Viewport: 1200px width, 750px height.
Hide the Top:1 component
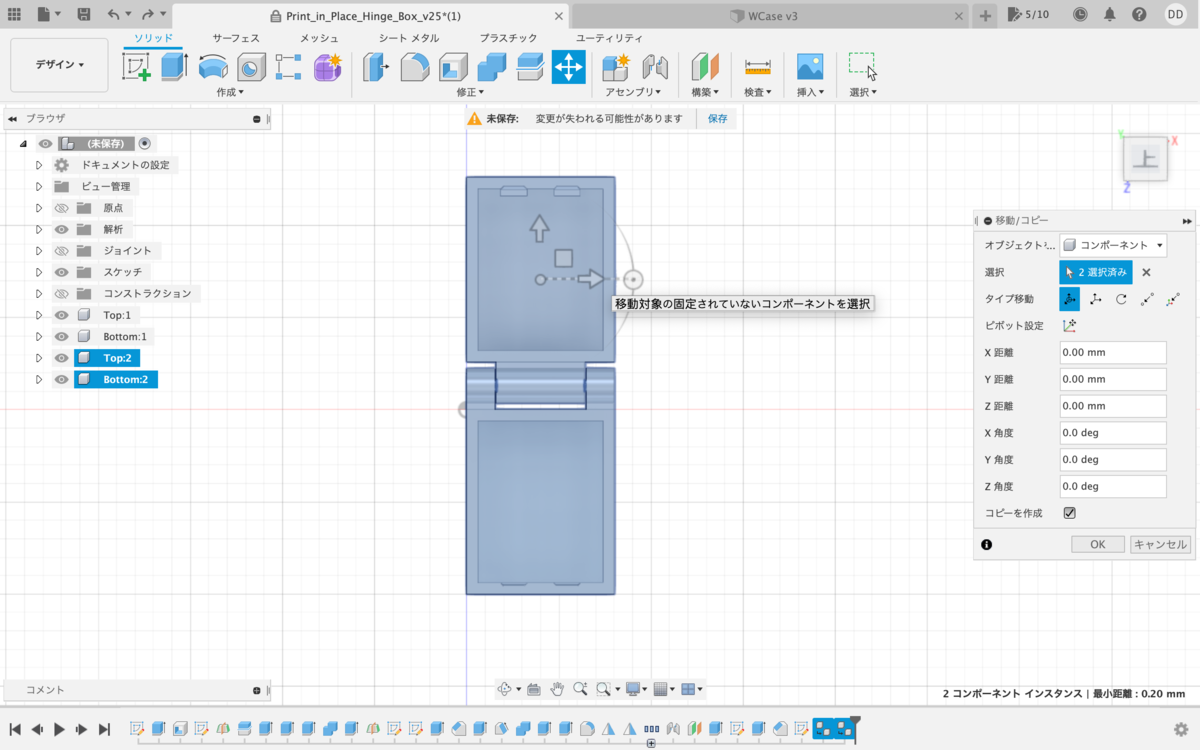pos(61,315)
